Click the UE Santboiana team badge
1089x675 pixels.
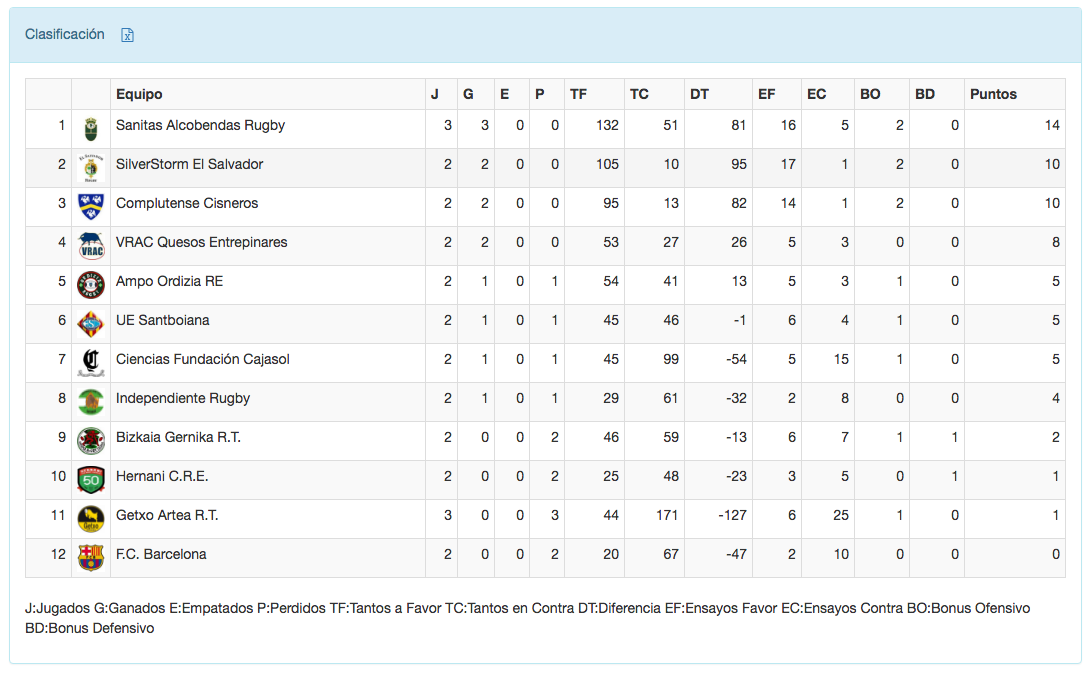[91, 323]
